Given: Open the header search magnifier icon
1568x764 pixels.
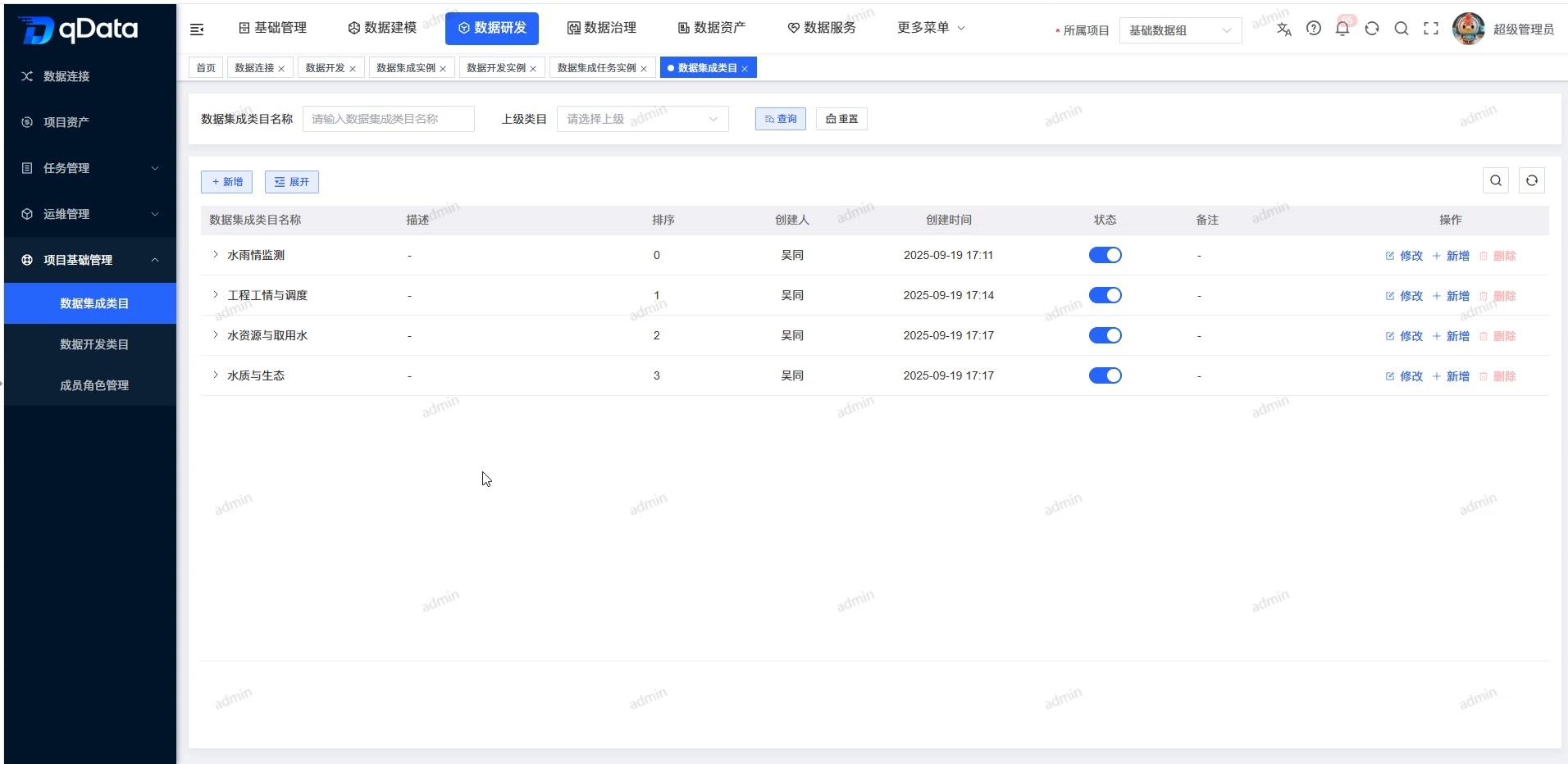Looking at the screenshot, I should point(1402,28).
